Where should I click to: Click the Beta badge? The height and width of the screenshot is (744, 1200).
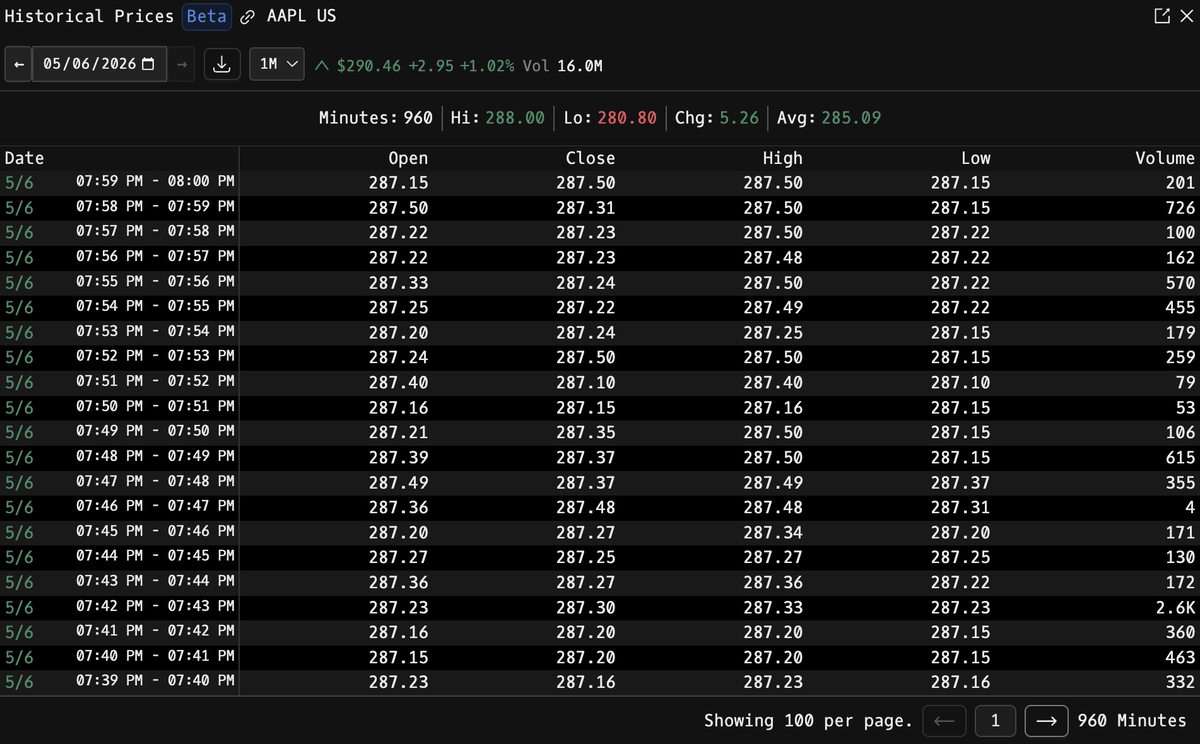click(207, 17)
